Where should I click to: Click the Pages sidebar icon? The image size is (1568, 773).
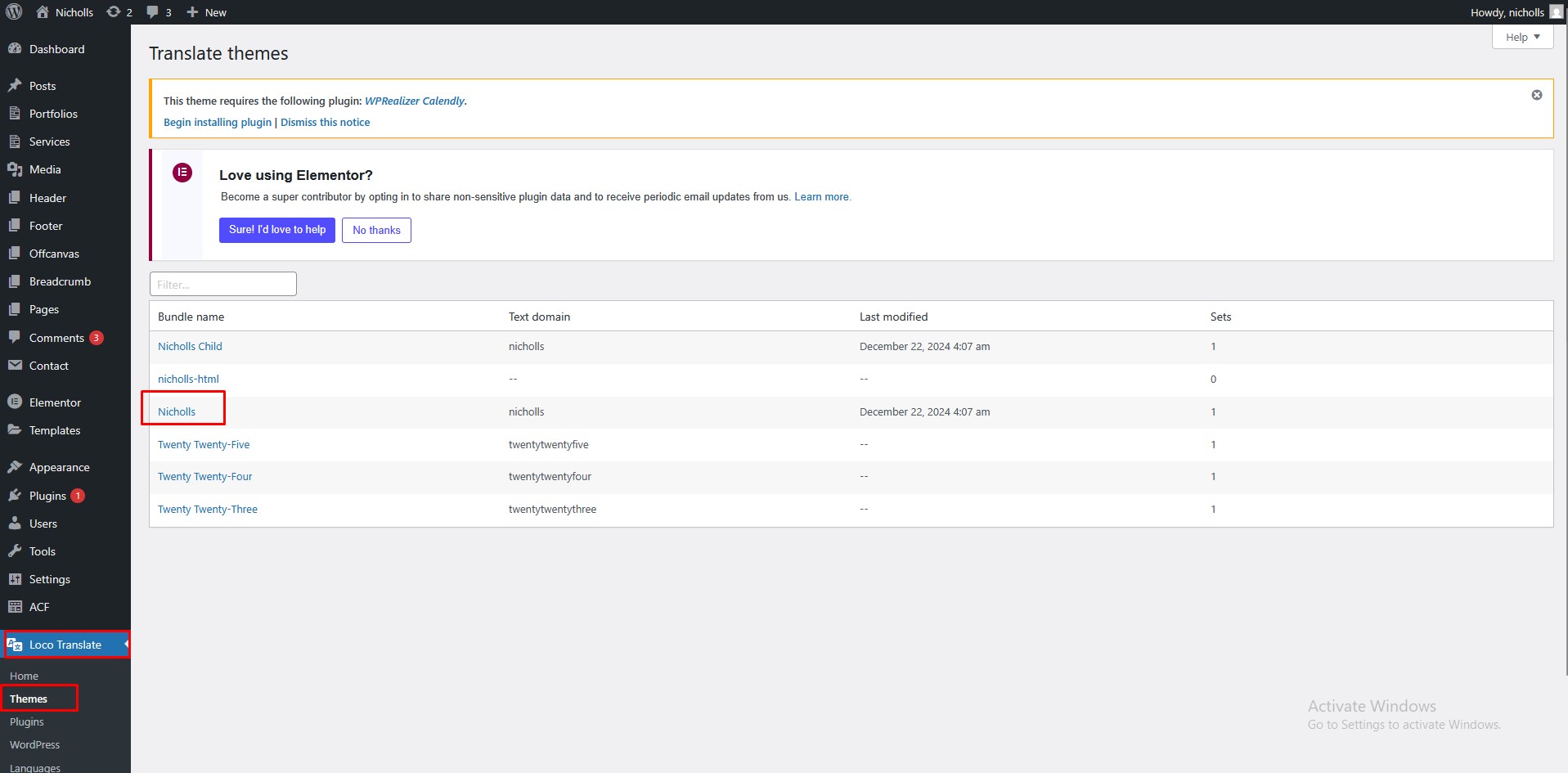[x=15, y=309]
